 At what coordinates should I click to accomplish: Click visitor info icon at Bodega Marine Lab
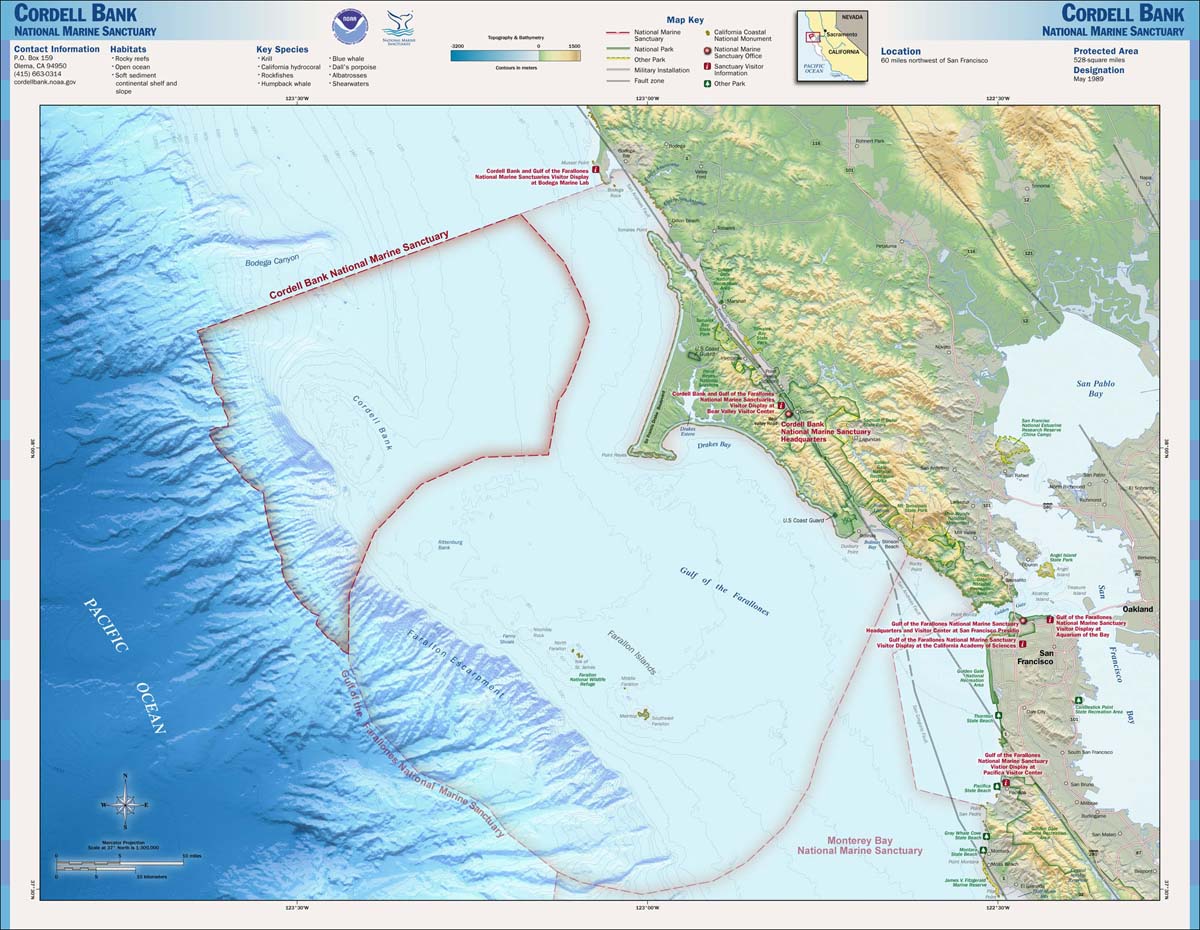(x=596, y=170)
